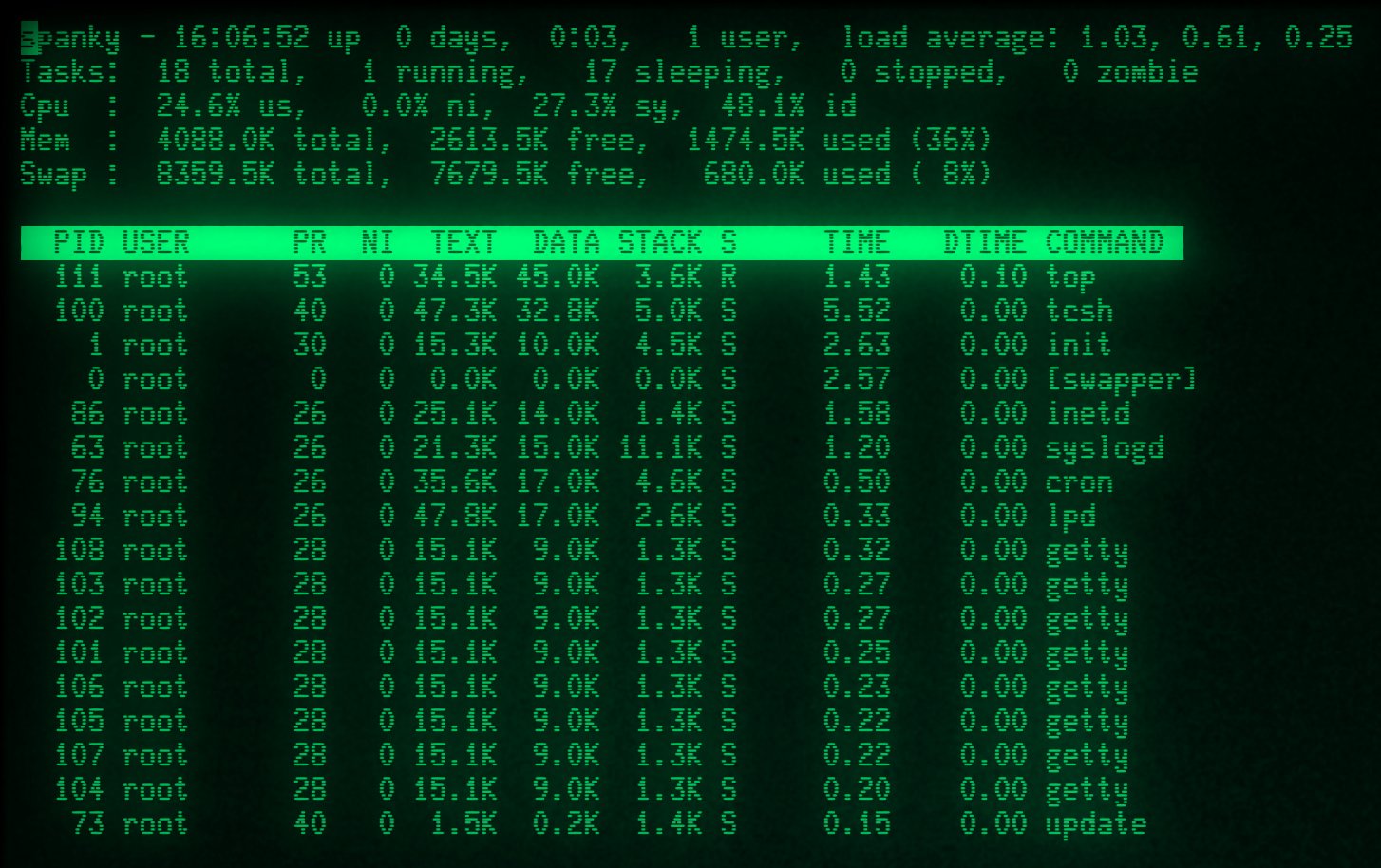Click the PID column header
Viewport: 1381px width, 868px height.
click(x=79, y=243)
